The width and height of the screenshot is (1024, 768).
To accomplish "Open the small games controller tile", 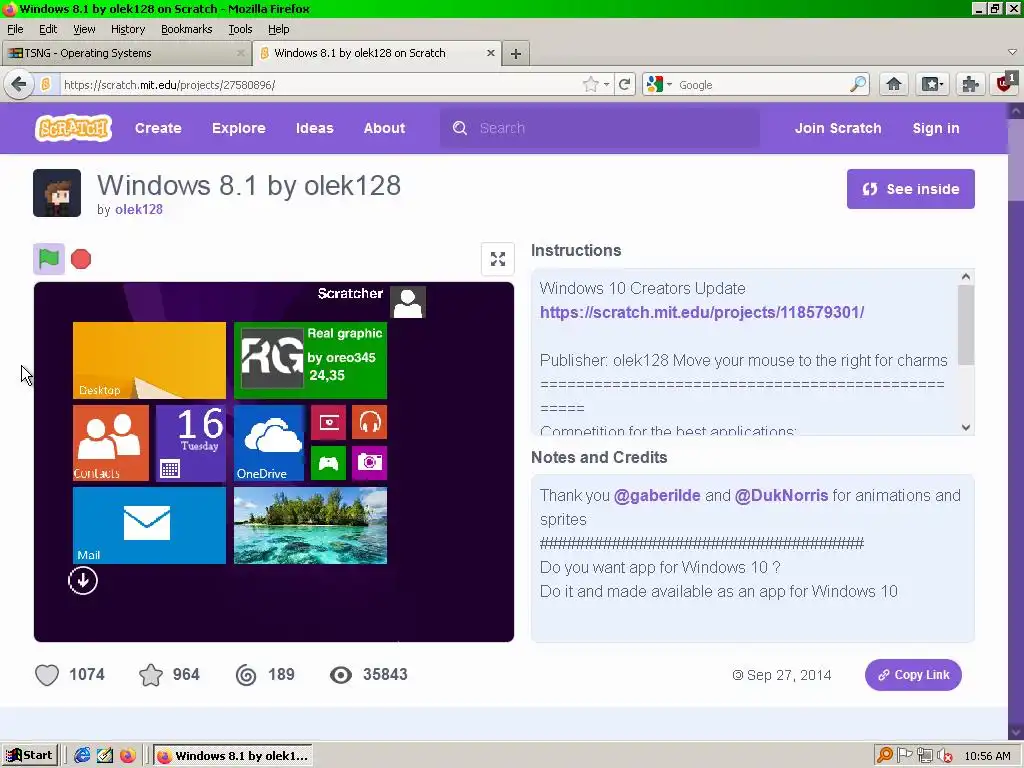I will [328, 463].
